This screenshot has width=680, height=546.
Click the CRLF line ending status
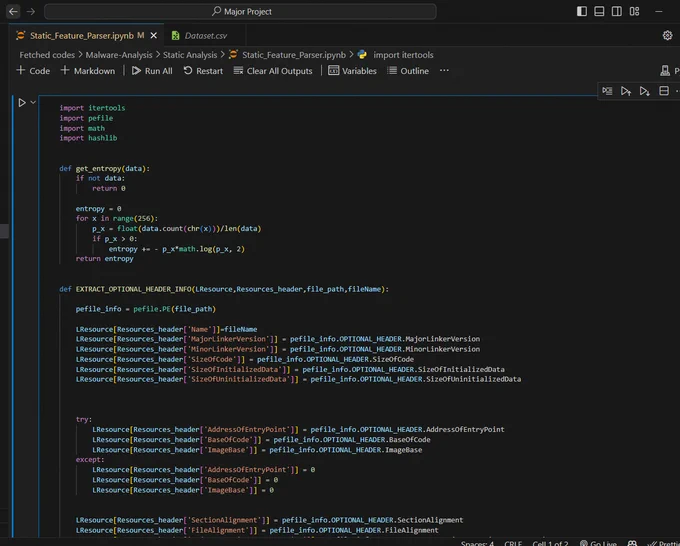point(513,543)
